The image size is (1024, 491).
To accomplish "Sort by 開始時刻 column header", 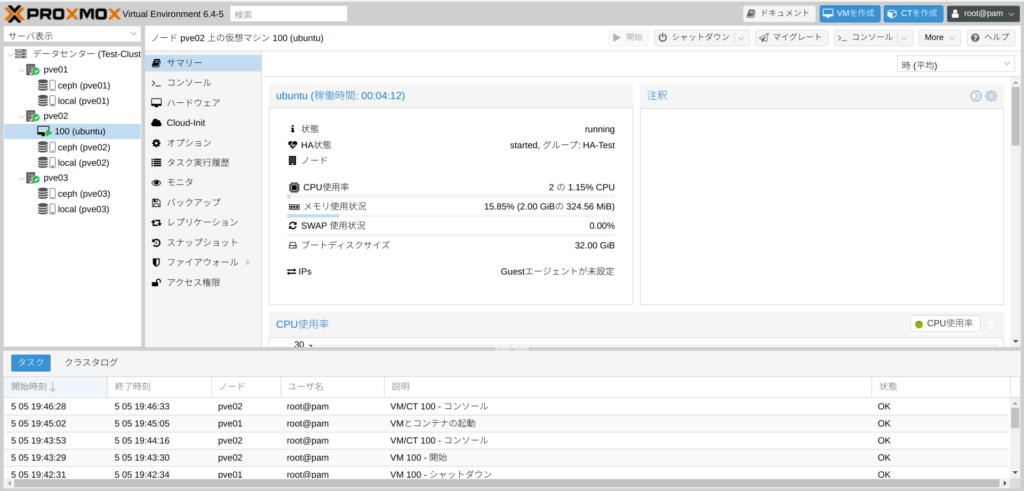I will pos(56,387).
